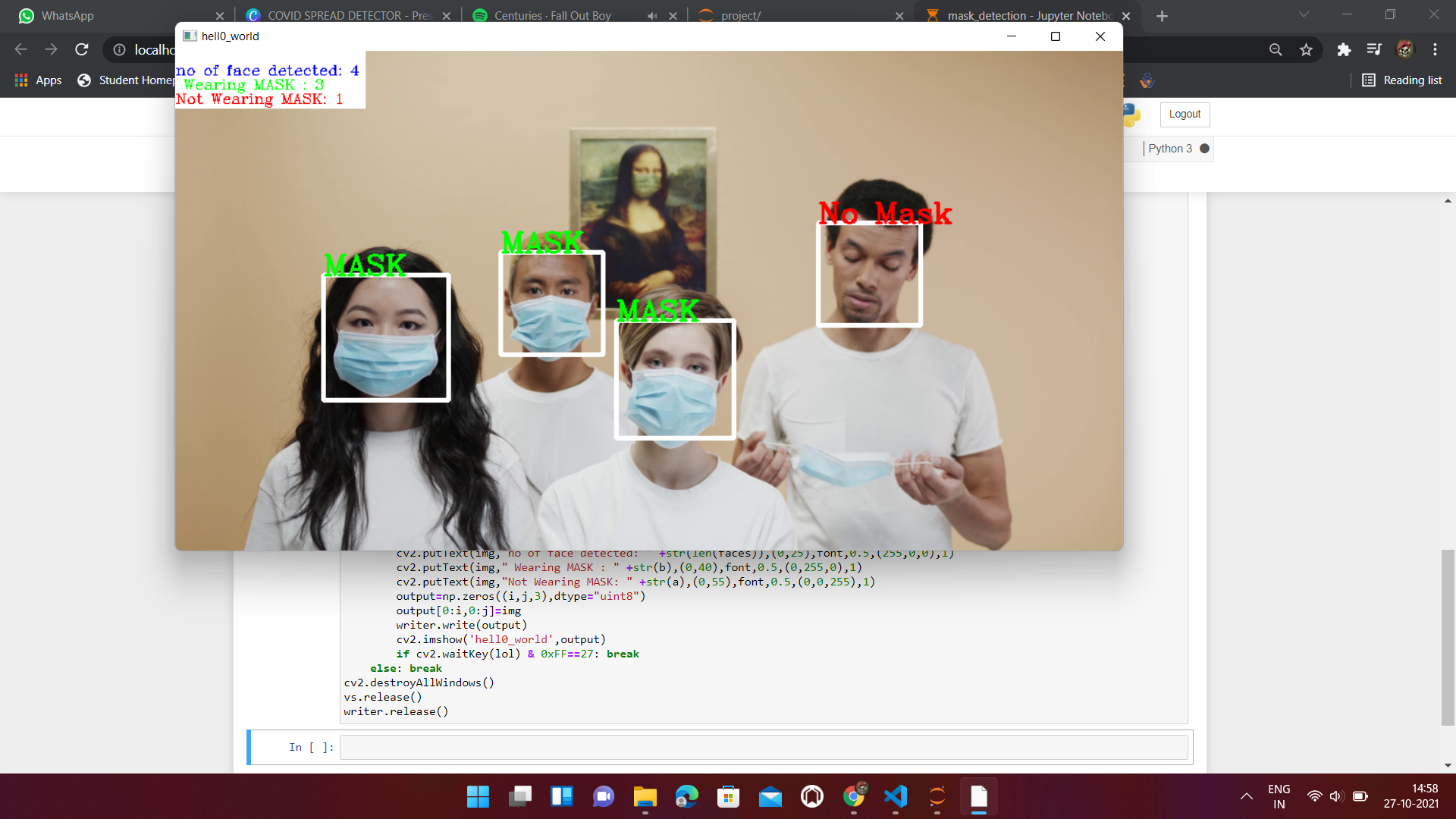Open the media control icon in toolbar
The image size is (1456, 819).
click(x=1374, y=49)
